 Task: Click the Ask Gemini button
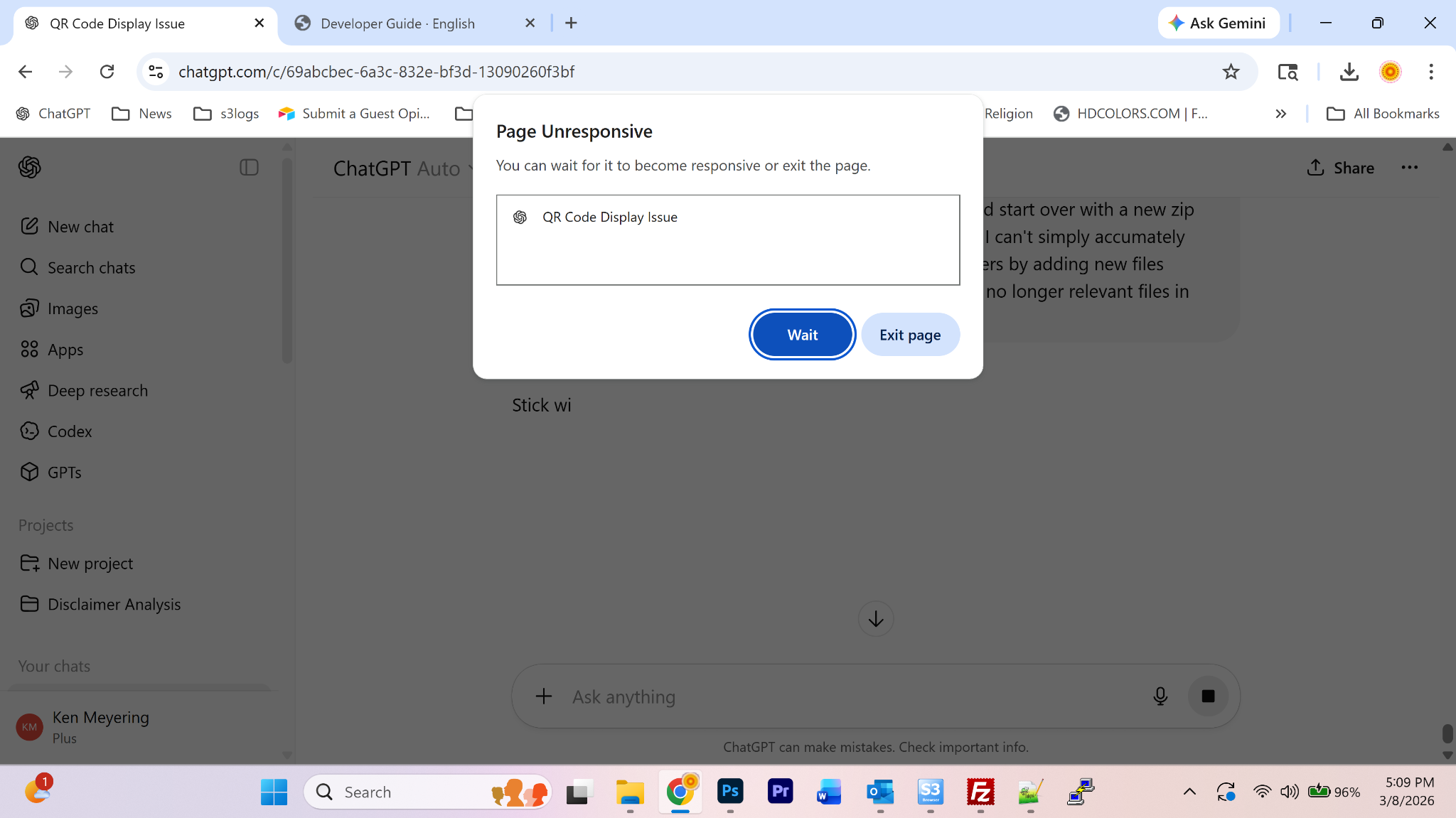click(1219, 23)
